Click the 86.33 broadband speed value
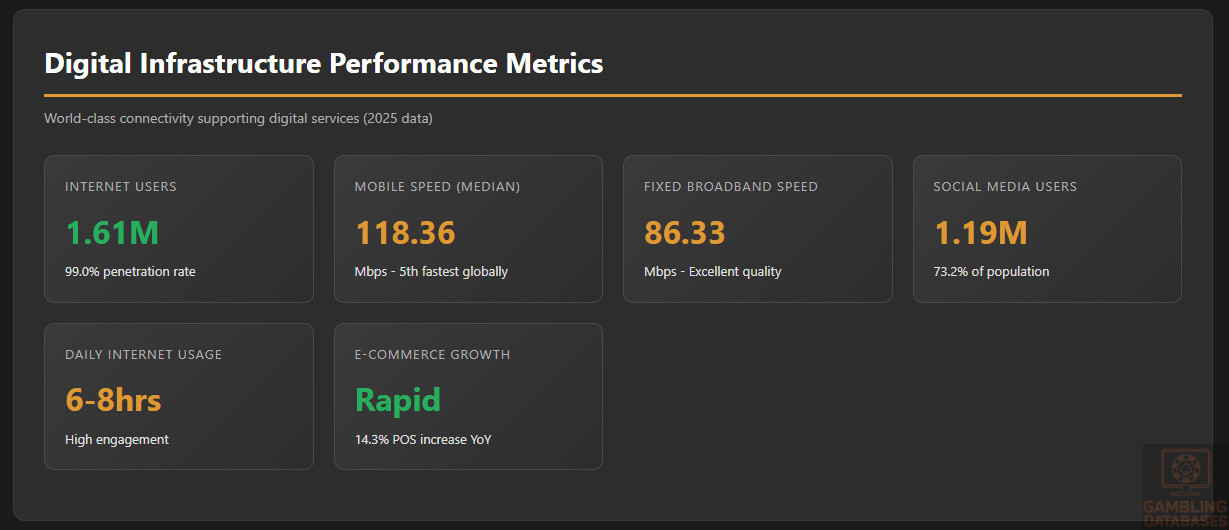Viewport: 1229px width, 530px height. click(x=684, y=233)
